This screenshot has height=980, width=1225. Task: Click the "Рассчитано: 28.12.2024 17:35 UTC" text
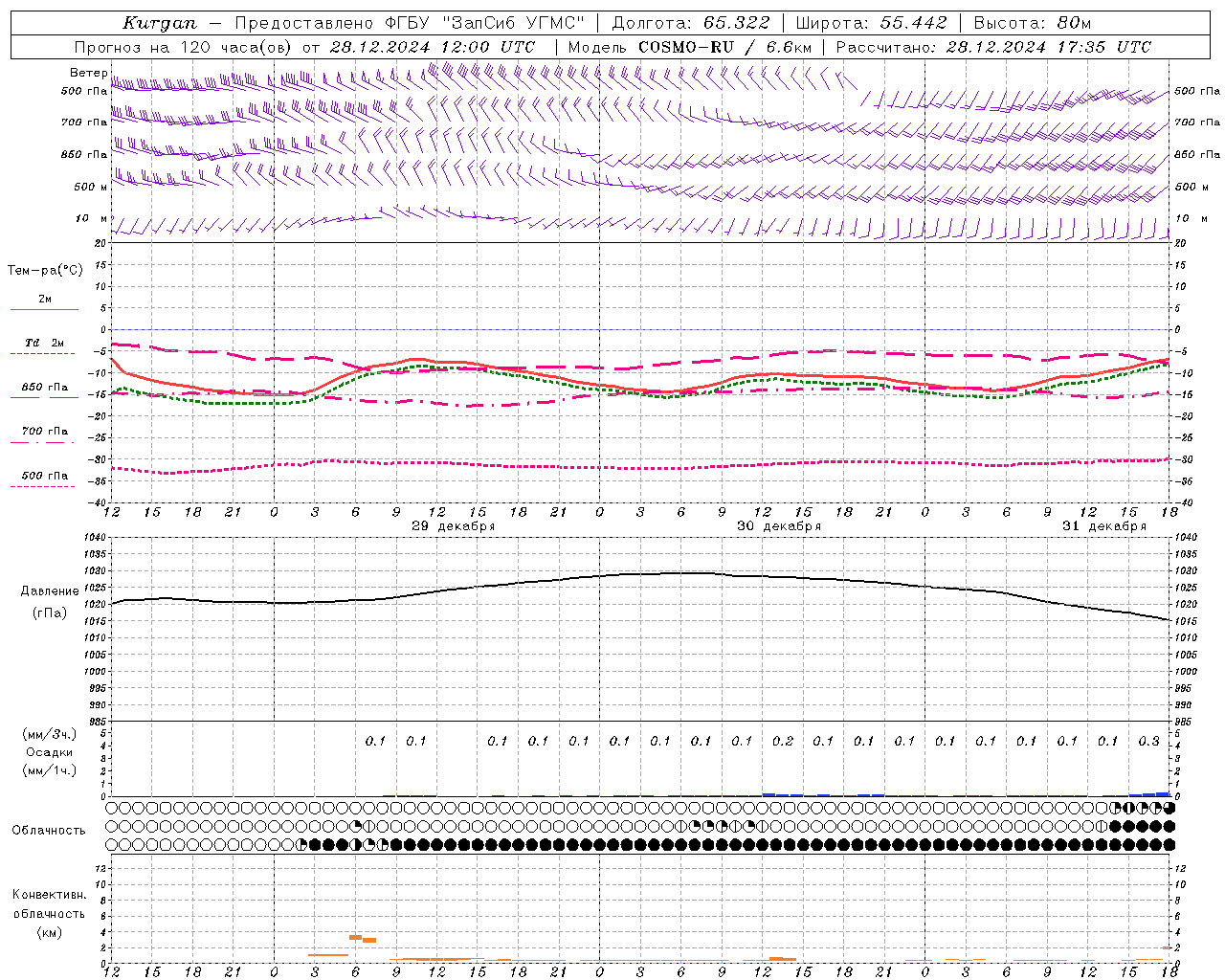(x=994, y=47)
